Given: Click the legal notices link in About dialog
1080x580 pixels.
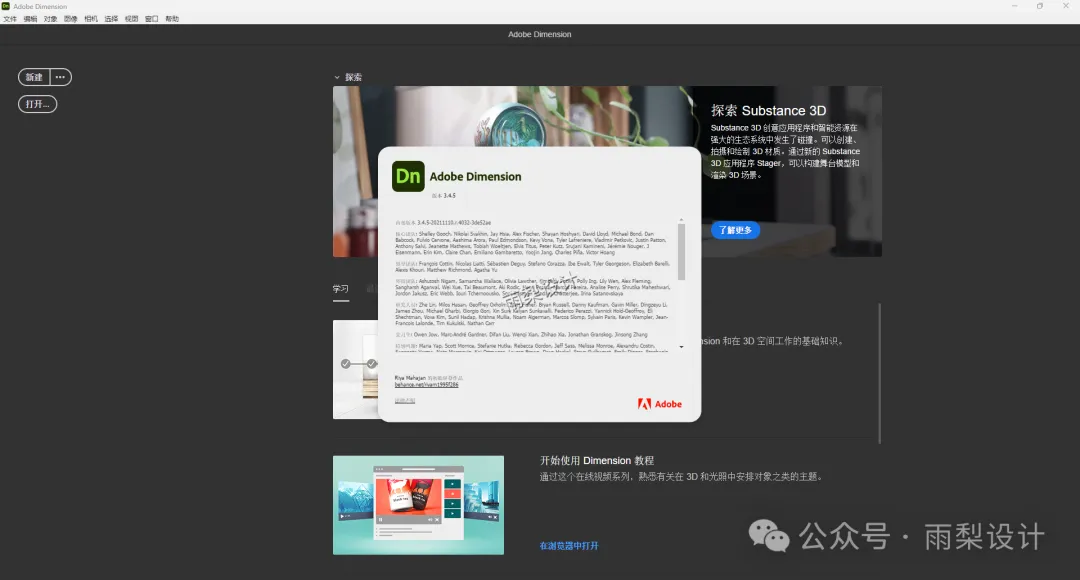Looking at the screenshot, I should (x=404, y=400).
